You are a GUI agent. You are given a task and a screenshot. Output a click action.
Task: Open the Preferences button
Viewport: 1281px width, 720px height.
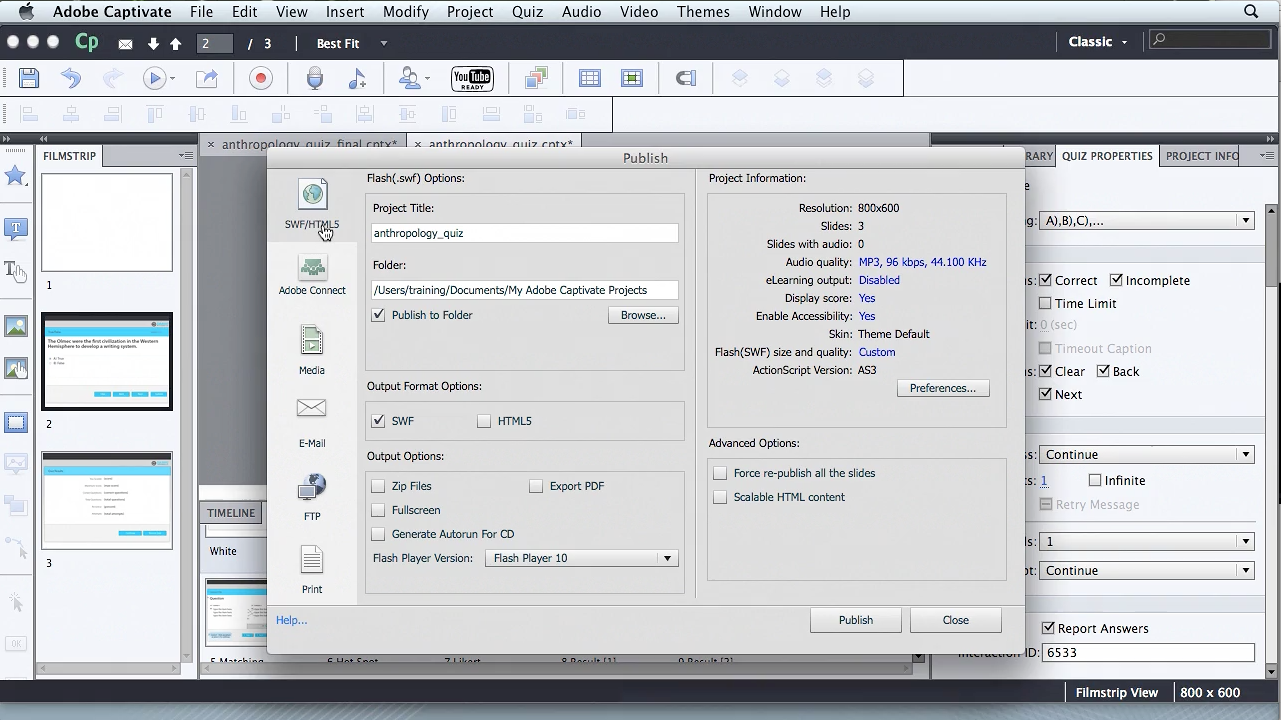pyautogui.click(x=942, y=388)
